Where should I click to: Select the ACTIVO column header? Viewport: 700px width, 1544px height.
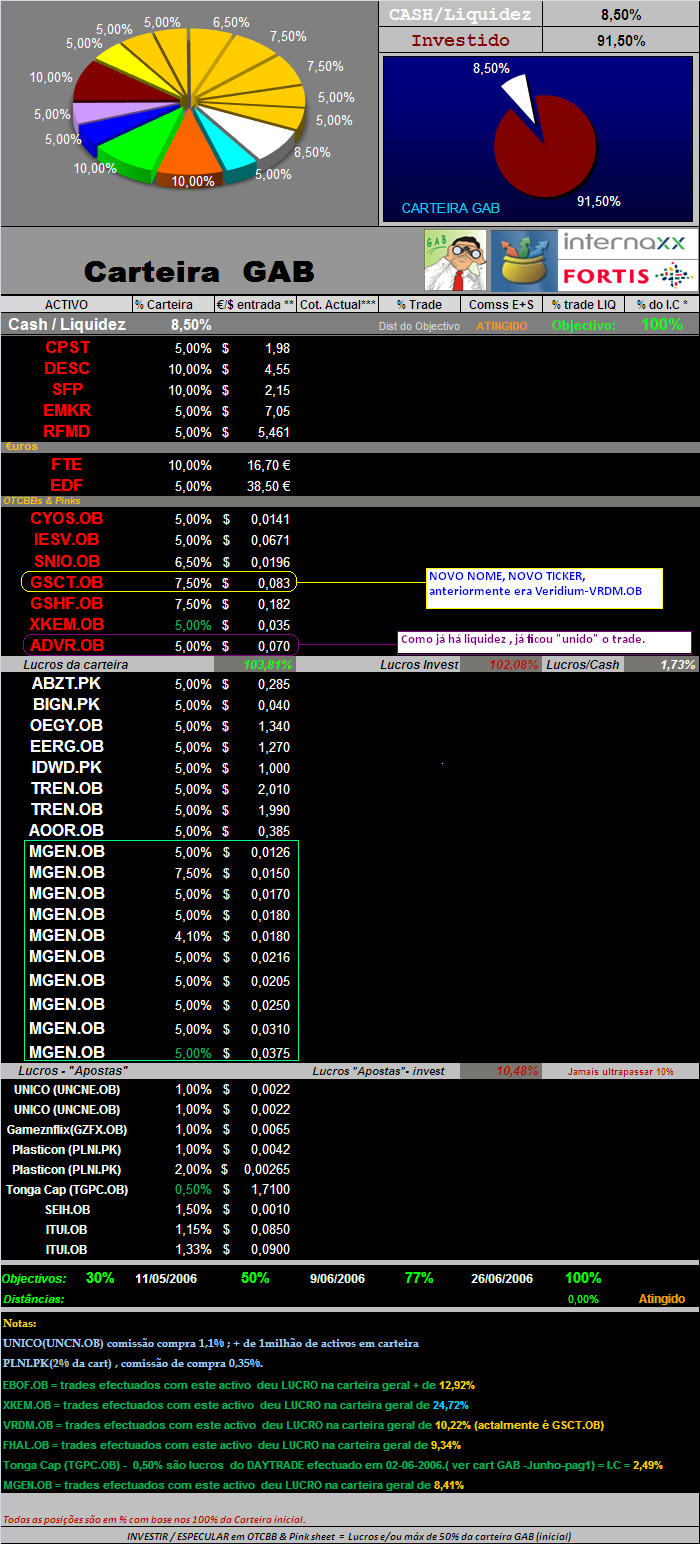click(66, 304)
